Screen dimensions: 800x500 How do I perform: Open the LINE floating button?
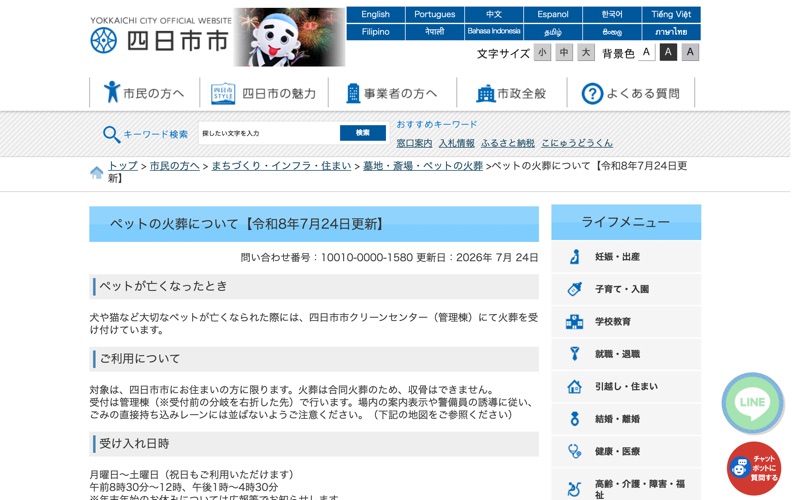click(753, 403)
